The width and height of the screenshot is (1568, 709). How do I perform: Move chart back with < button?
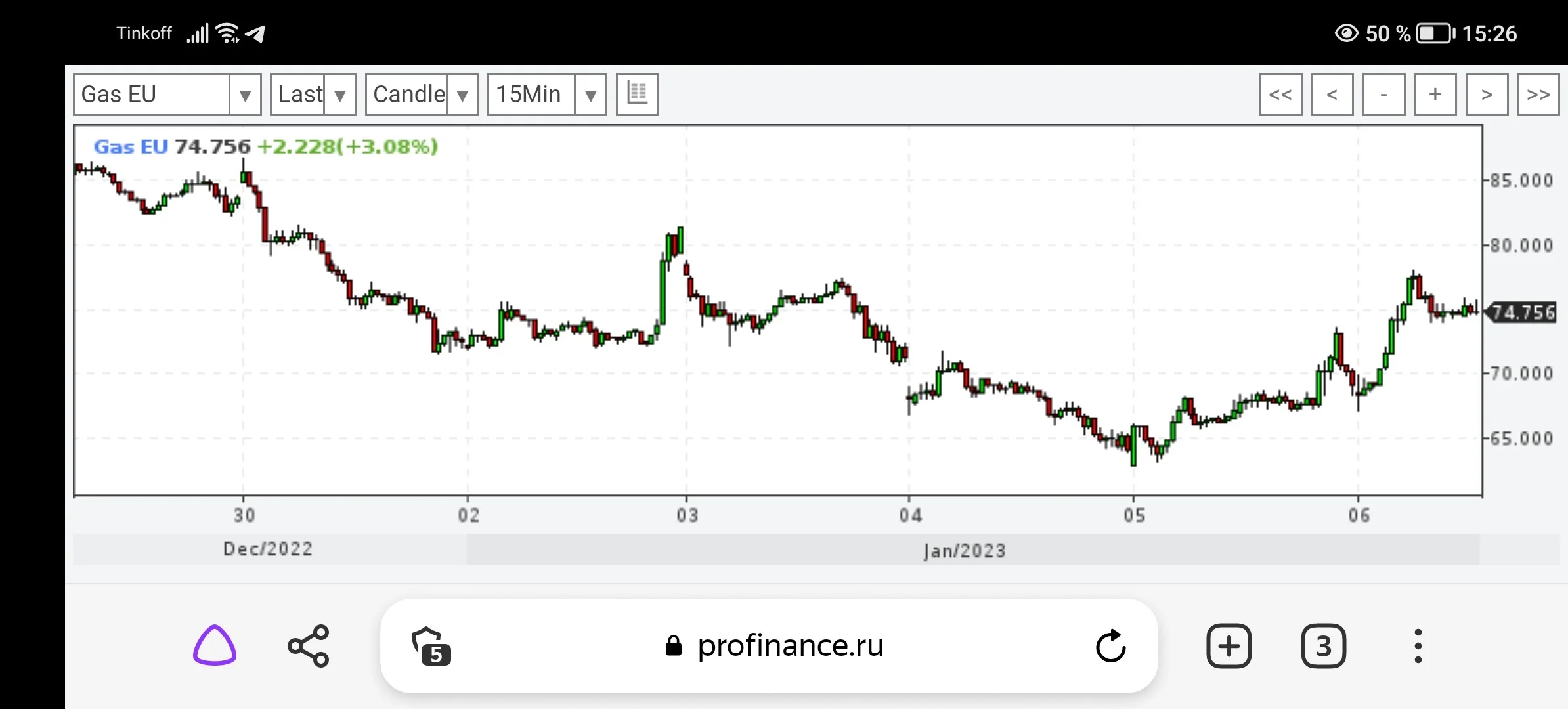point(1332,95)
